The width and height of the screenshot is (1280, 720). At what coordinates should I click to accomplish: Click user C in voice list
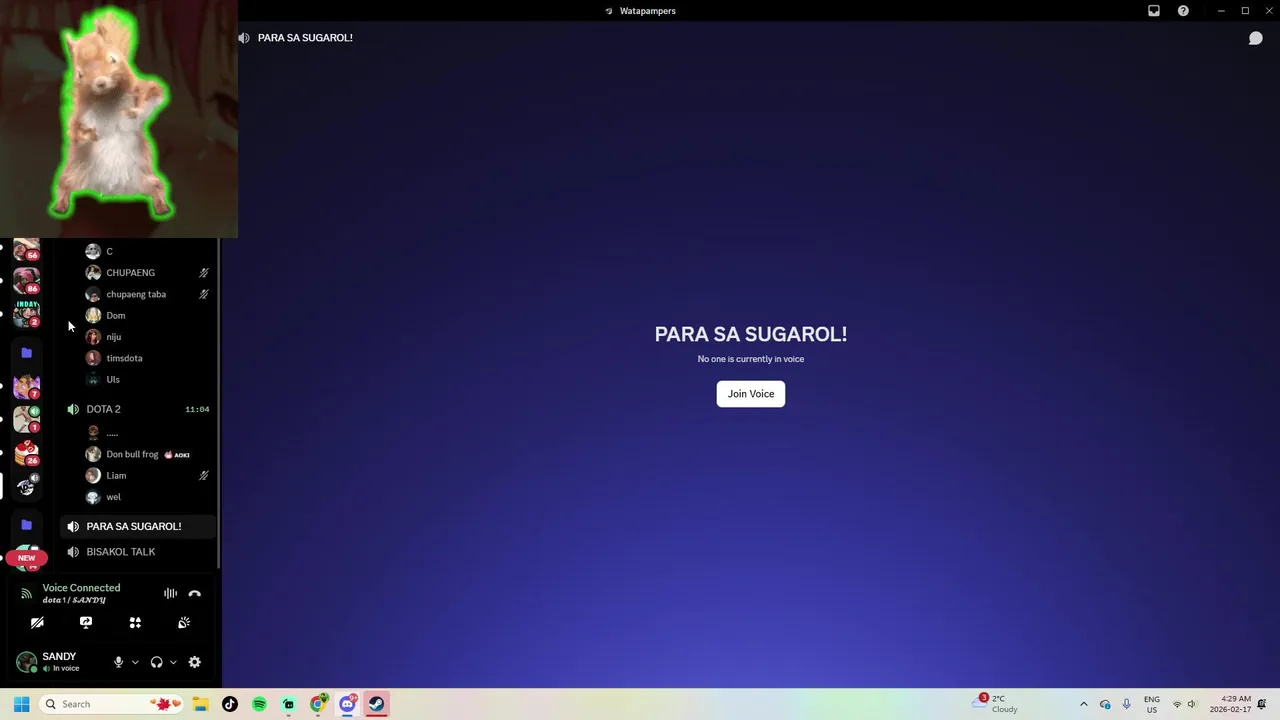148,251
